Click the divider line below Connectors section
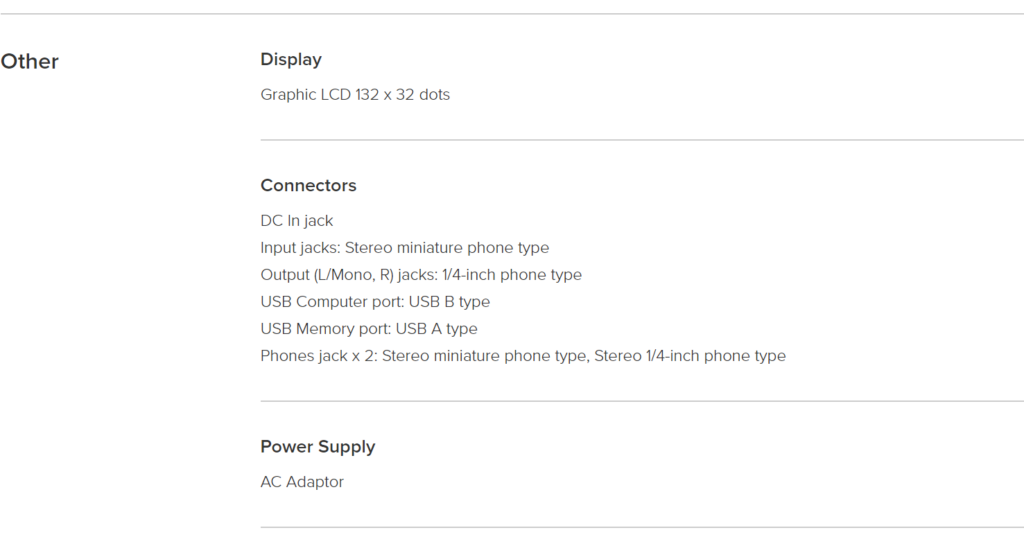The image size is (1024, 537). [x=642, y=401]
